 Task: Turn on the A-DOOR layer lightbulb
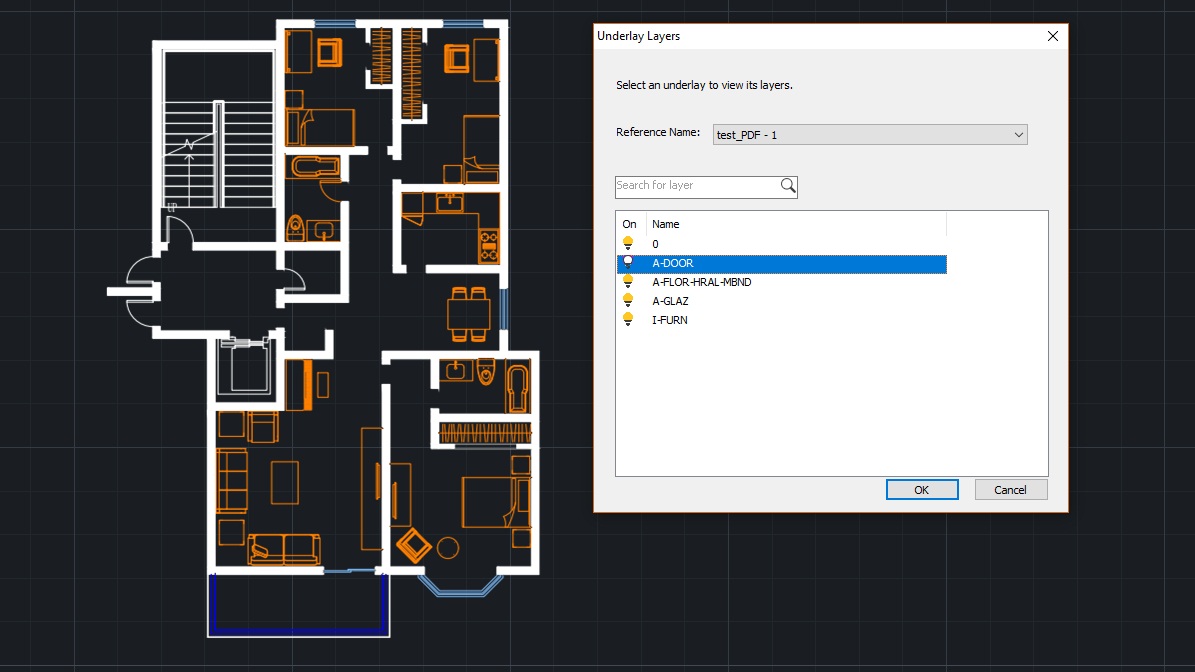coord(628,263)
